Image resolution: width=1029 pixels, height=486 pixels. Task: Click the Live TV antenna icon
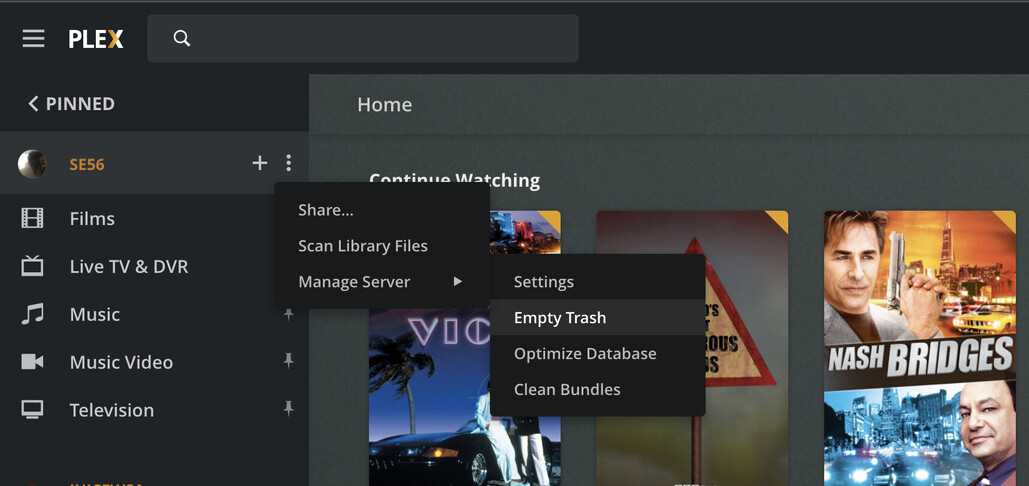[32, 266]
